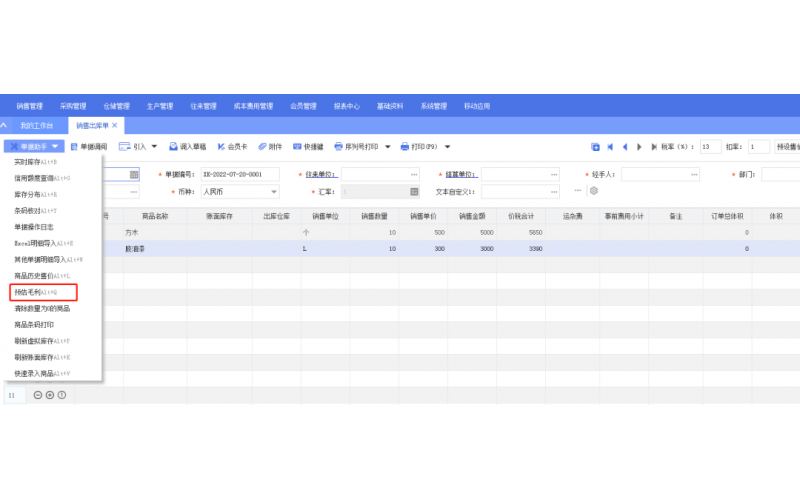
Task: Open 往来单位 field ellipsis picker
Action: [x=414, y=174]
